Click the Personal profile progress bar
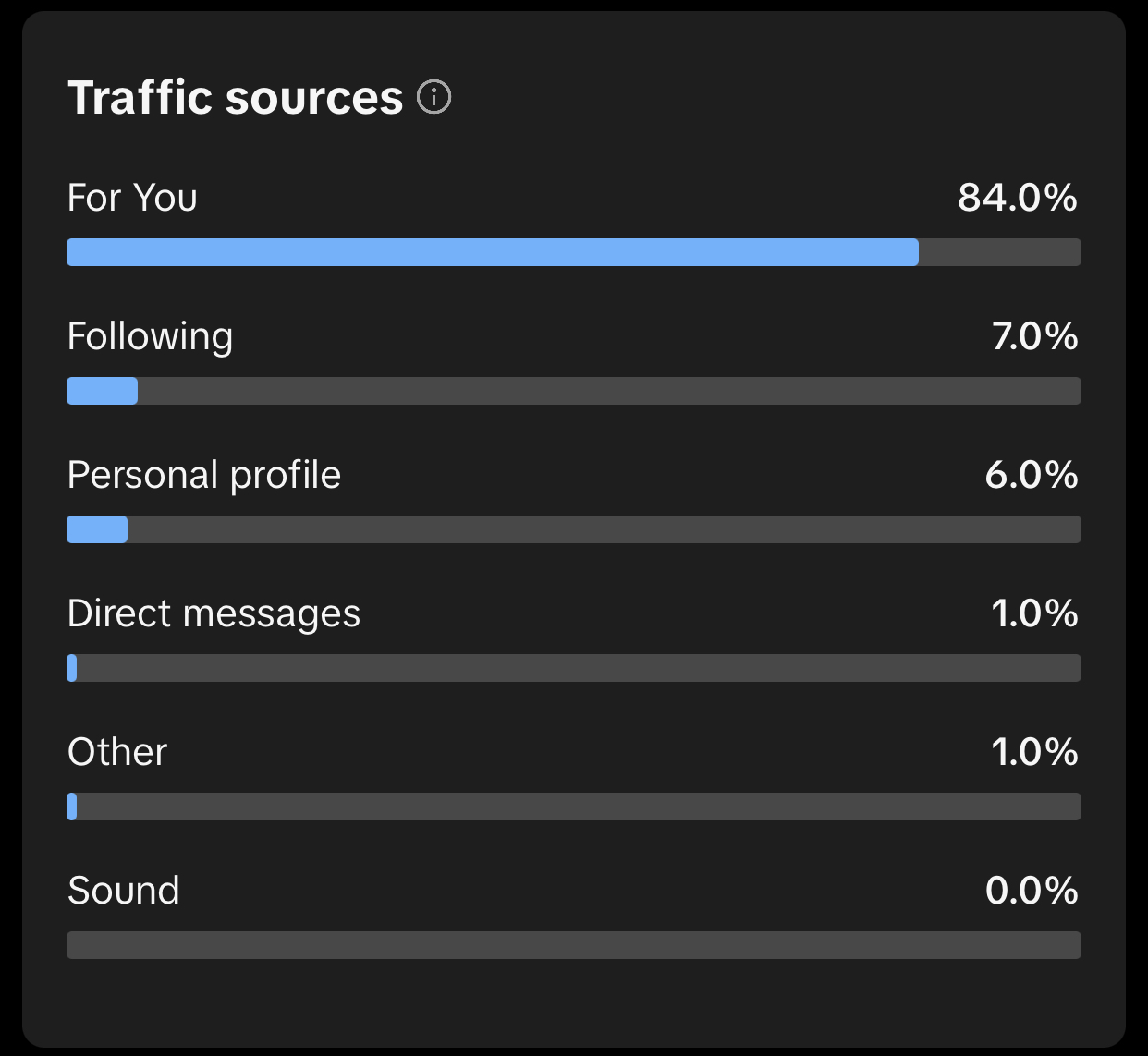This screenshot has height=1056, width=1148. [x=574, y=529]
